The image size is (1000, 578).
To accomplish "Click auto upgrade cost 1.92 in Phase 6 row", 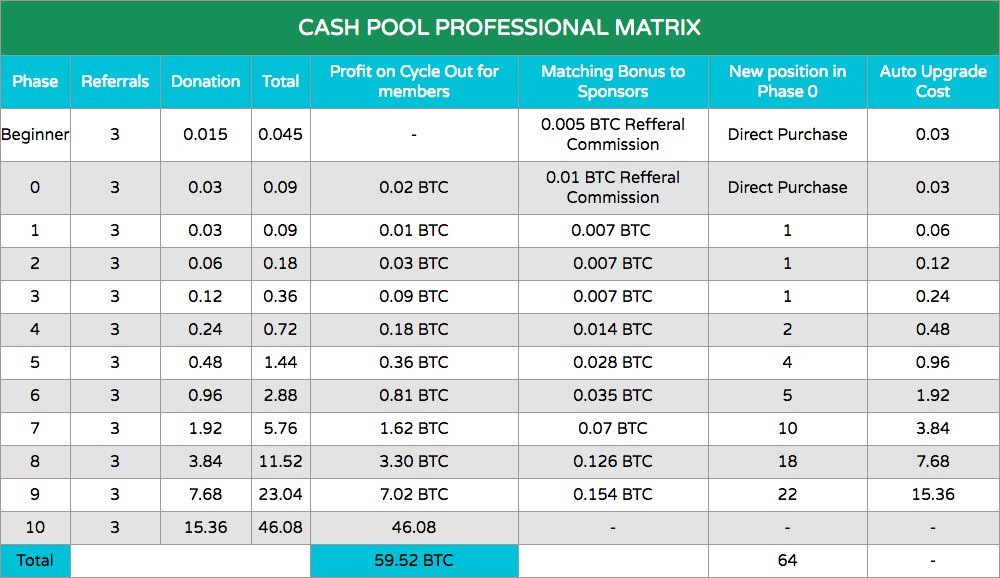I will coord(933,396).
